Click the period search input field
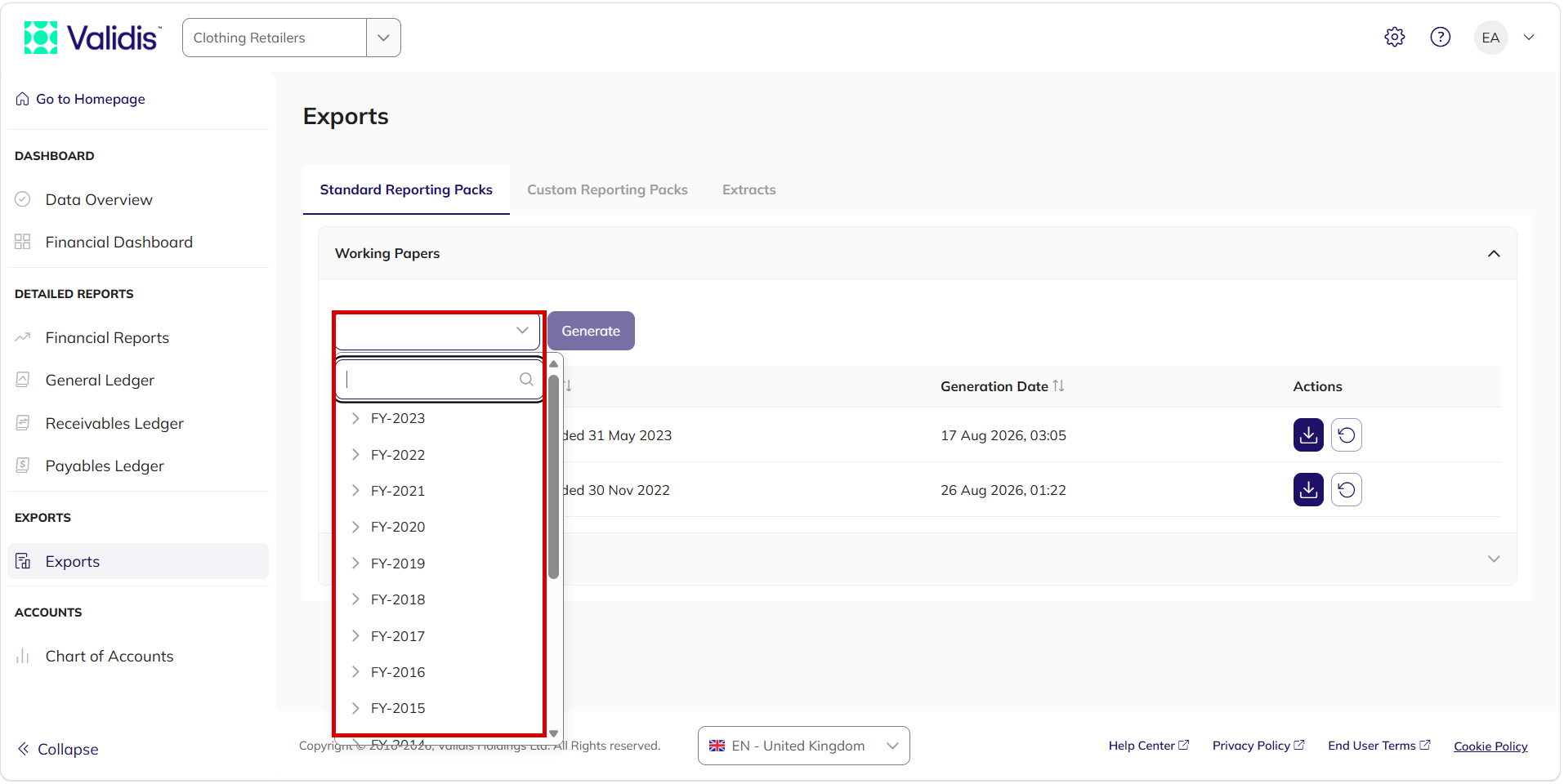Viewport: 1564px width, 784px height. (439, 380)
